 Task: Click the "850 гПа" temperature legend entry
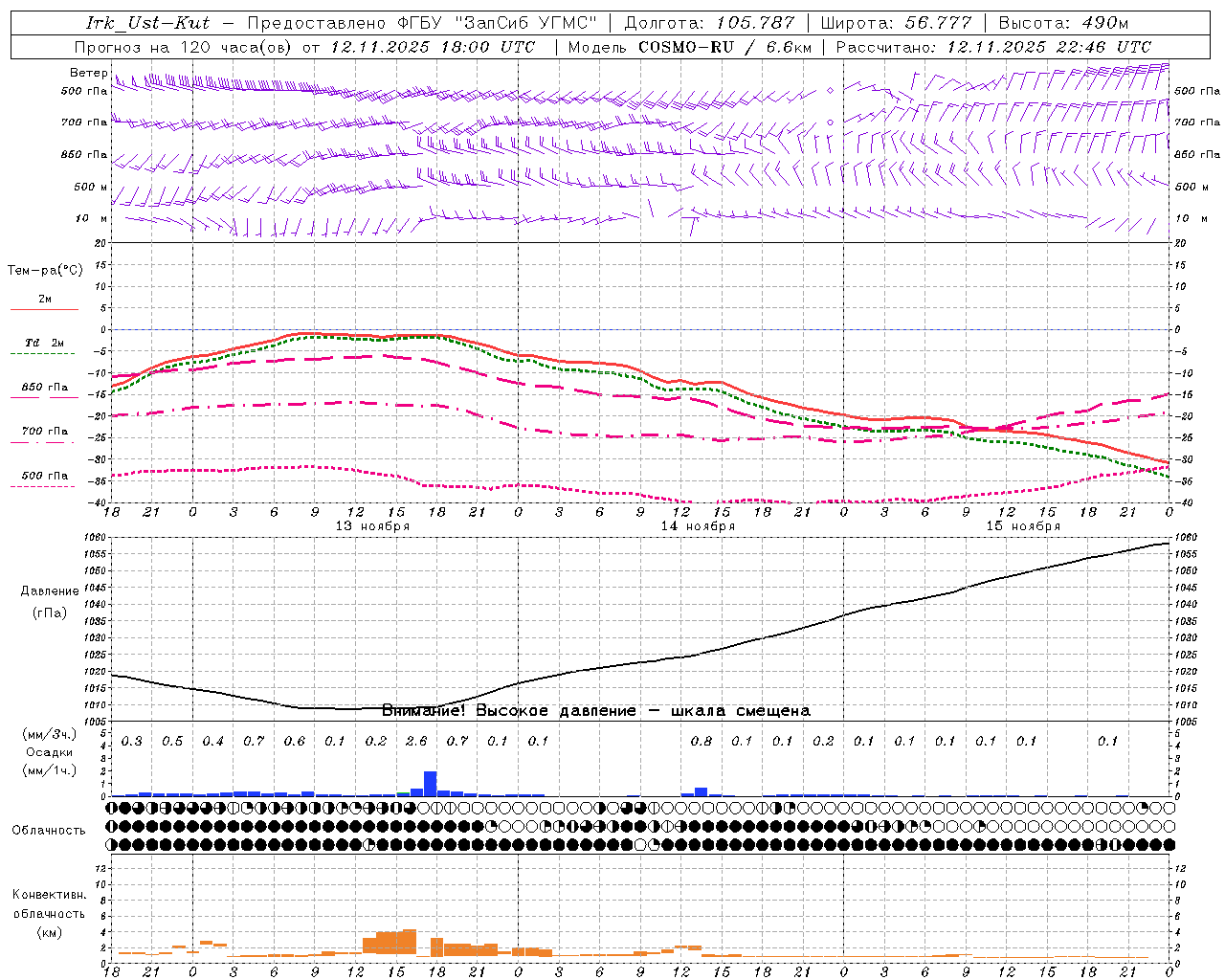click(45, 388)
